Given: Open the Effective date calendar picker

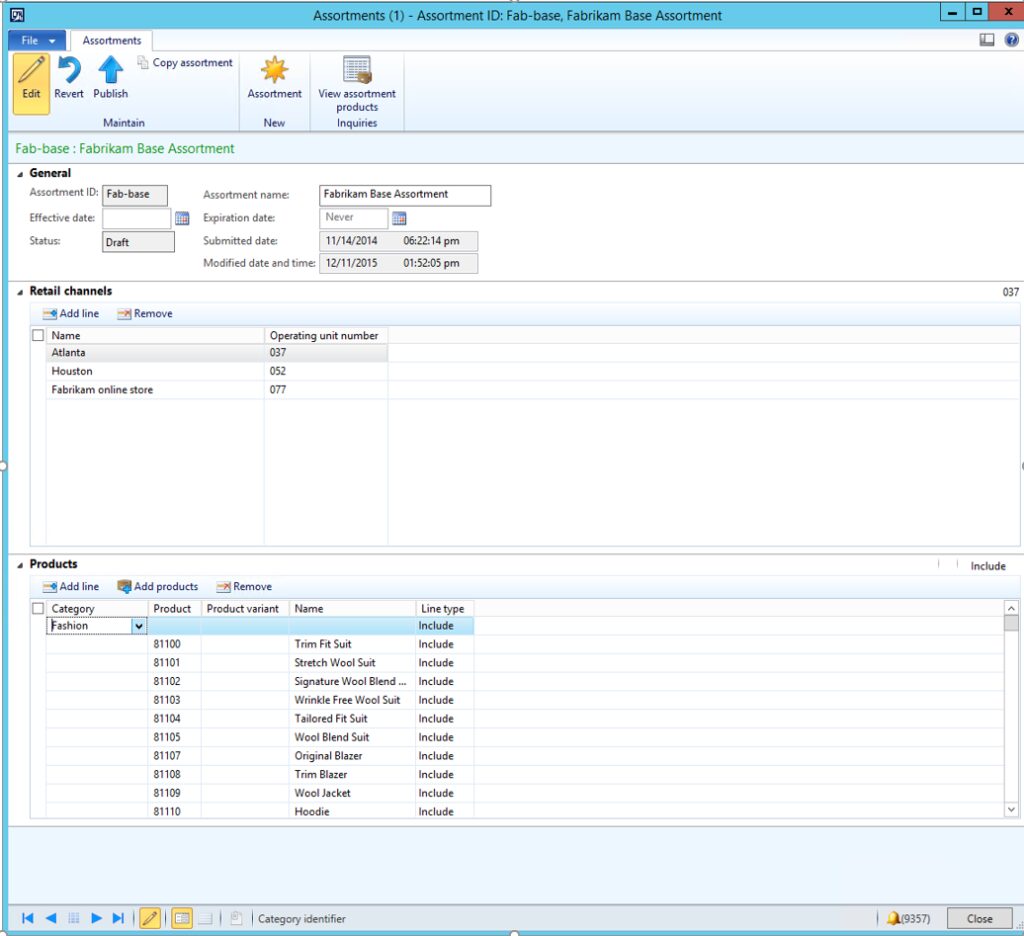Looking at the screenshot, I should point(182,218).
